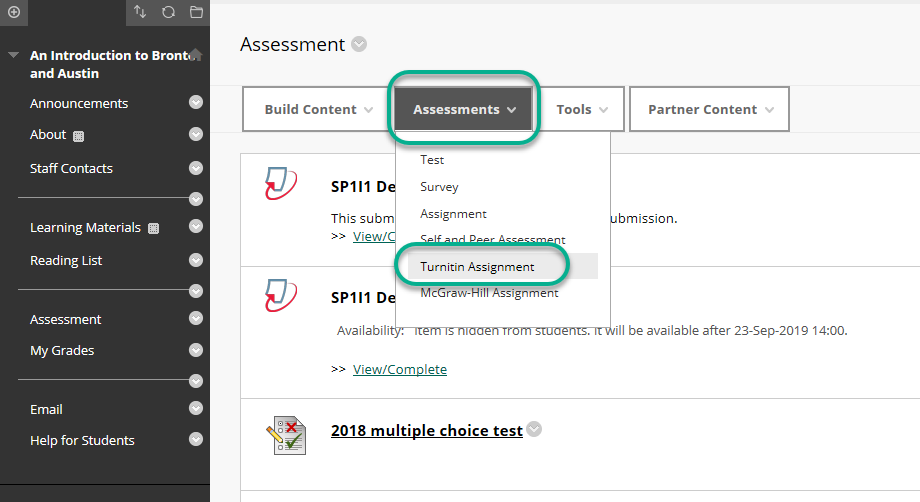920x502 pixels.
Task: Open options chevron for Help for Students
Action: click(196, 439)
